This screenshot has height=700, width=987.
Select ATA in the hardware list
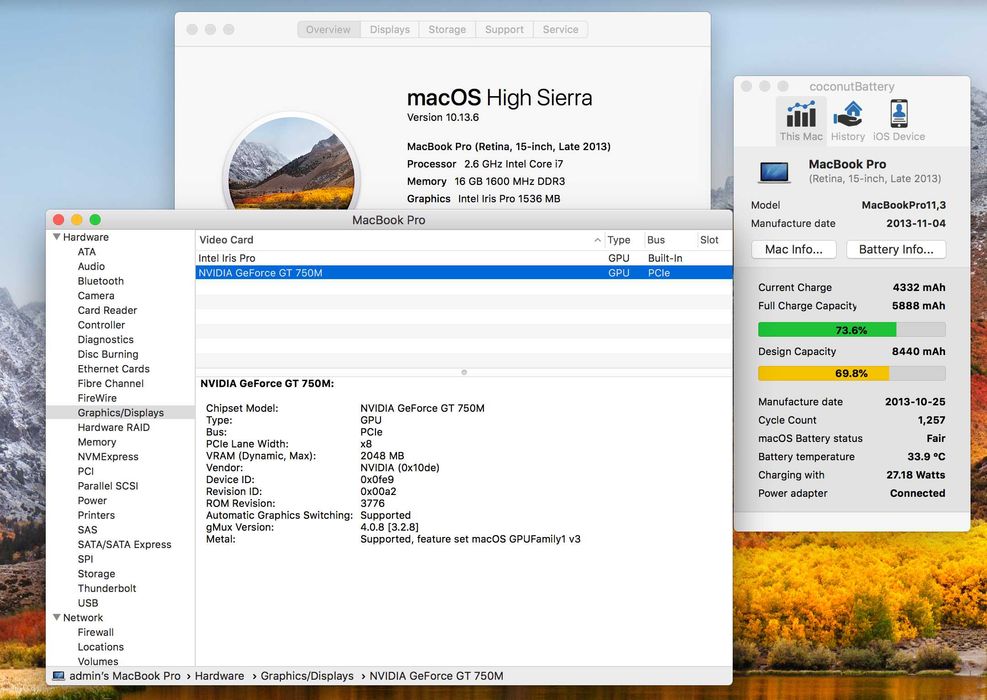[87, 252]
